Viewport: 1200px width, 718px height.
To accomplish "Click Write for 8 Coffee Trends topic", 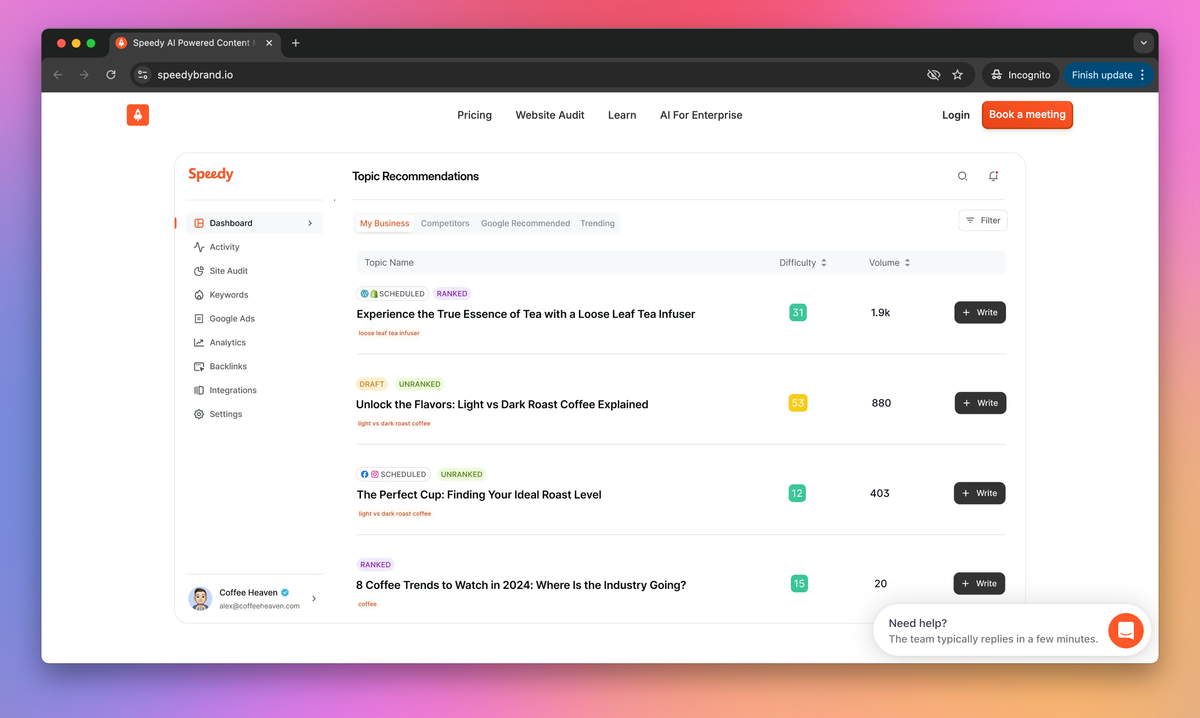I will (980, 583).
